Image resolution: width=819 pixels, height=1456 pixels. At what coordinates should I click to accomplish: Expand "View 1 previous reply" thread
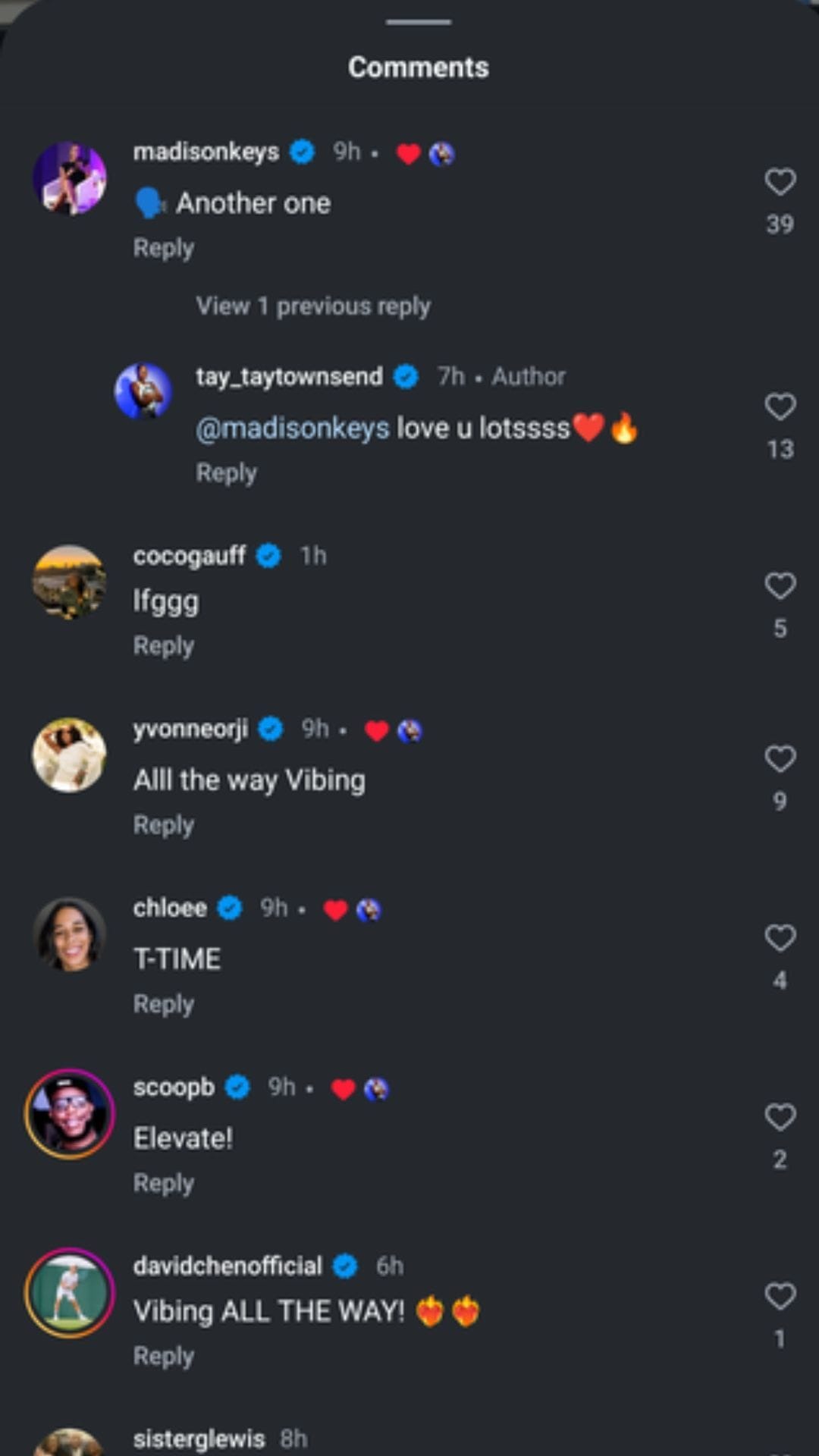313,306
